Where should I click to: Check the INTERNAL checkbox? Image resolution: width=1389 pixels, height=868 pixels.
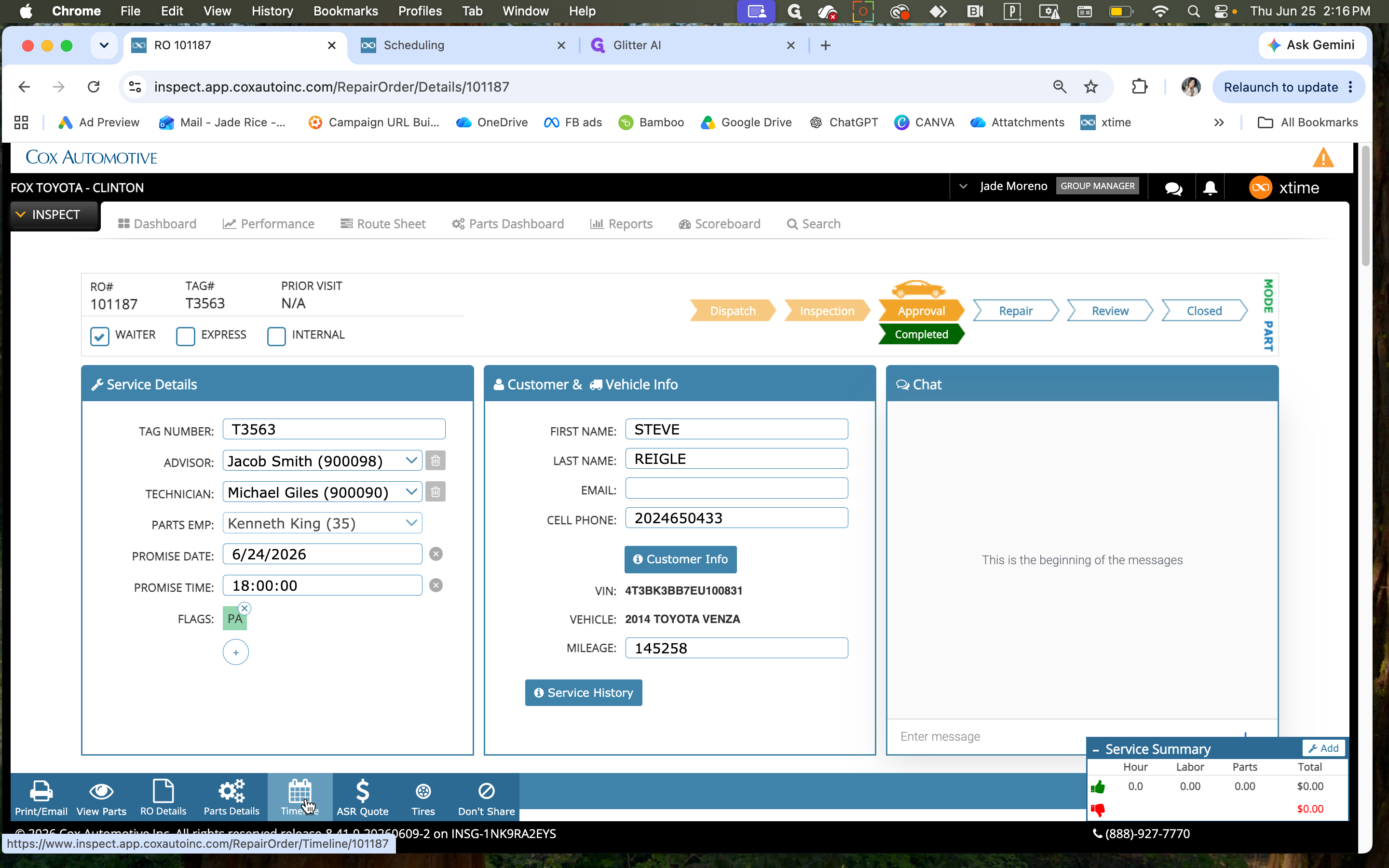277,337
